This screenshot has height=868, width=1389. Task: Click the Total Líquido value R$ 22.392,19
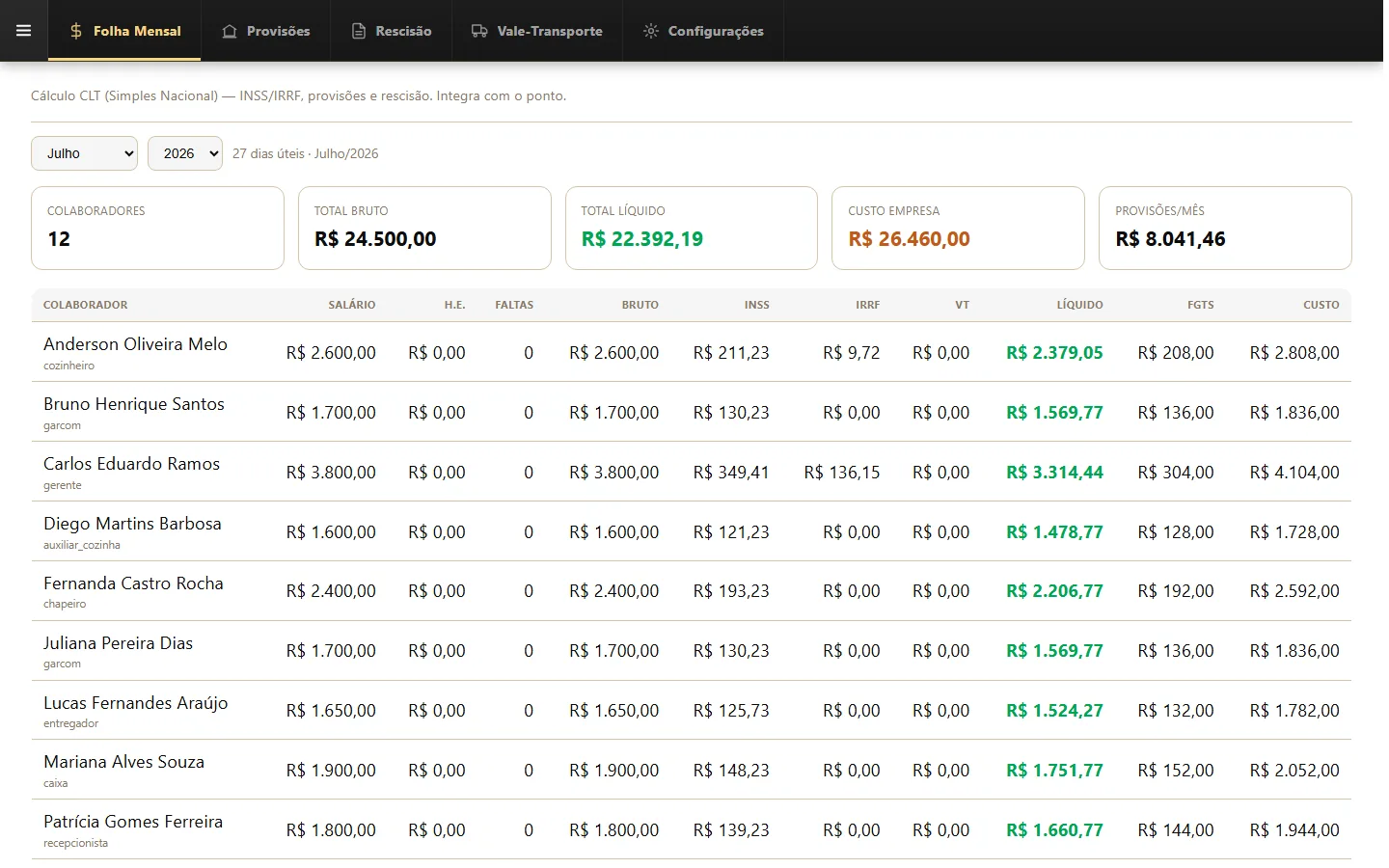click(642, 239)
